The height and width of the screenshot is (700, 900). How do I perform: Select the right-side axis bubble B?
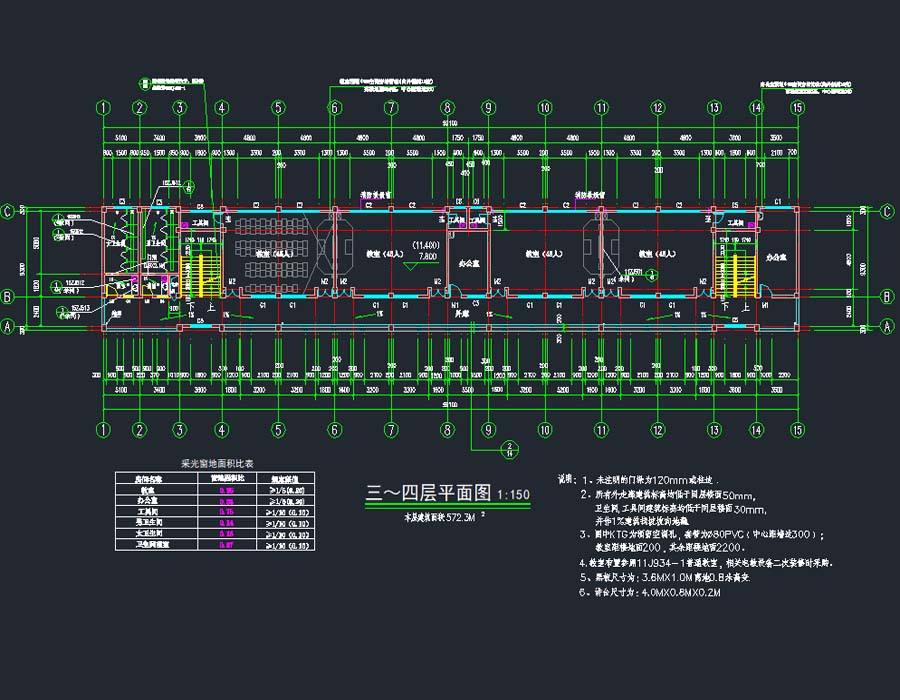[x=886, y=297]
